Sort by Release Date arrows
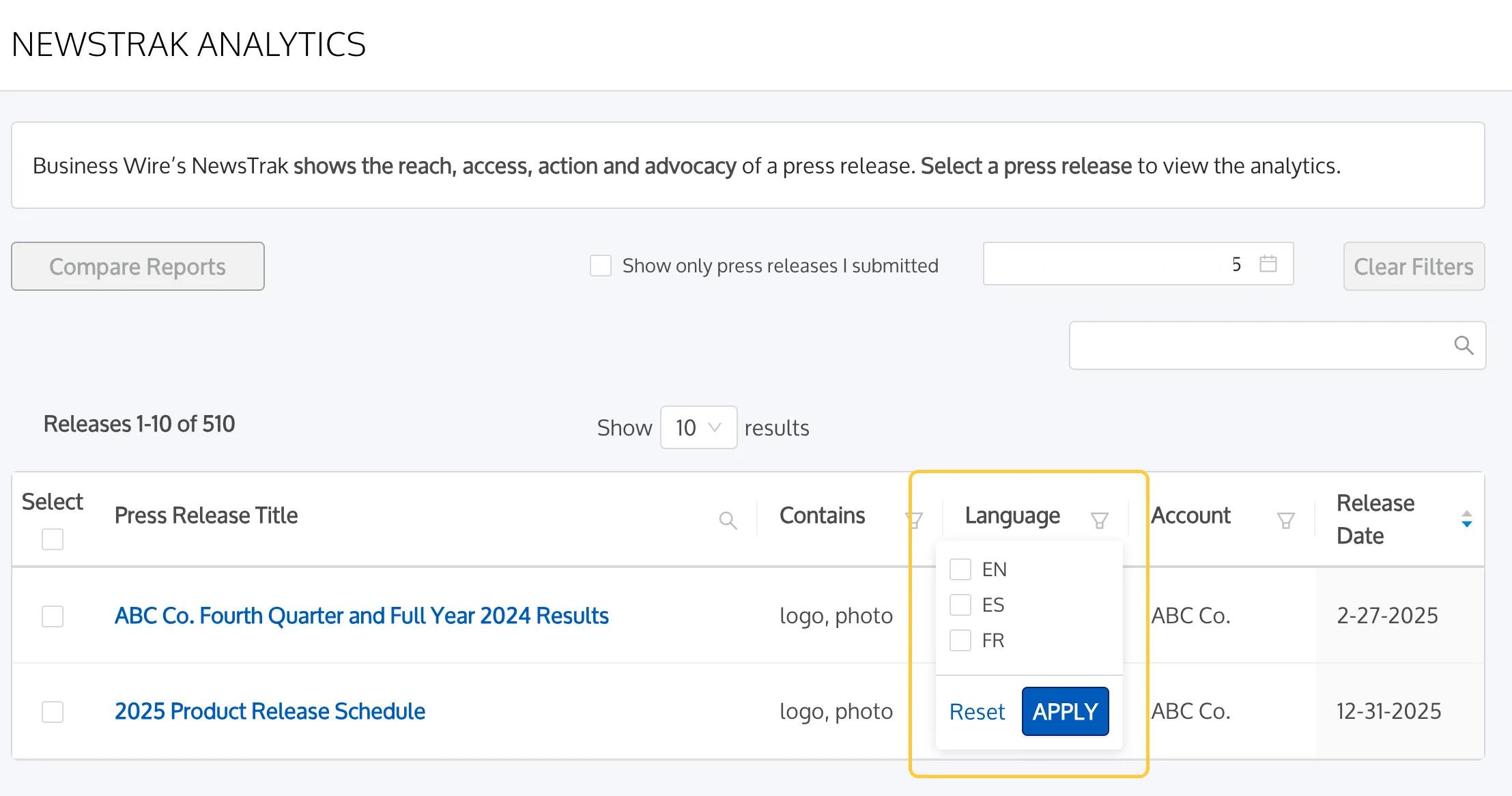This screenshot has height=796, width=1512. tap(1466, 520)
